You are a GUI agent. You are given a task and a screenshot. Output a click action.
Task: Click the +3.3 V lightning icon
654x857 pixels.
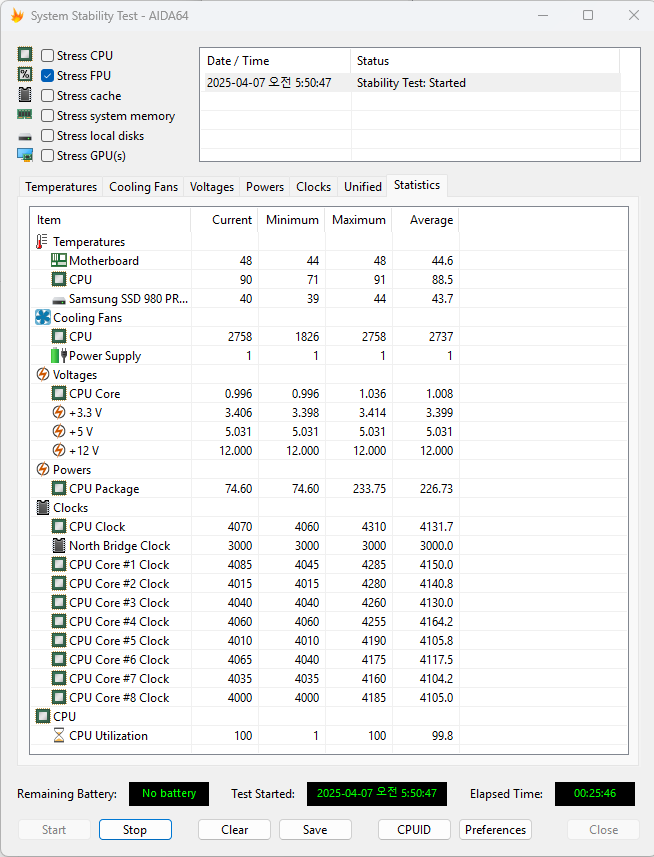coord(59,413)
